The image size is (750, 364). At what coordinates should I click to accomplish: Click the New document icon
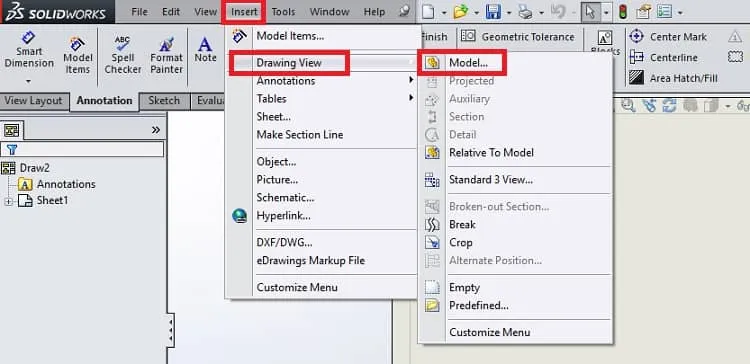tap(428, 11)
